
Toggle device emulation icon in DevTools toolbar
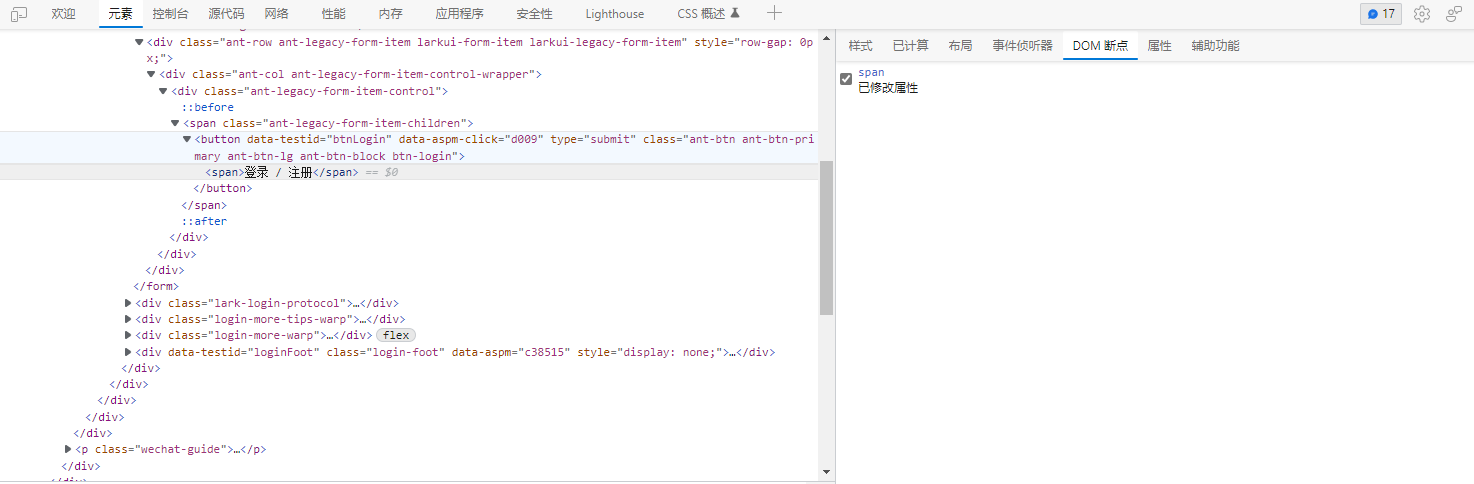[x=19, y=14]
